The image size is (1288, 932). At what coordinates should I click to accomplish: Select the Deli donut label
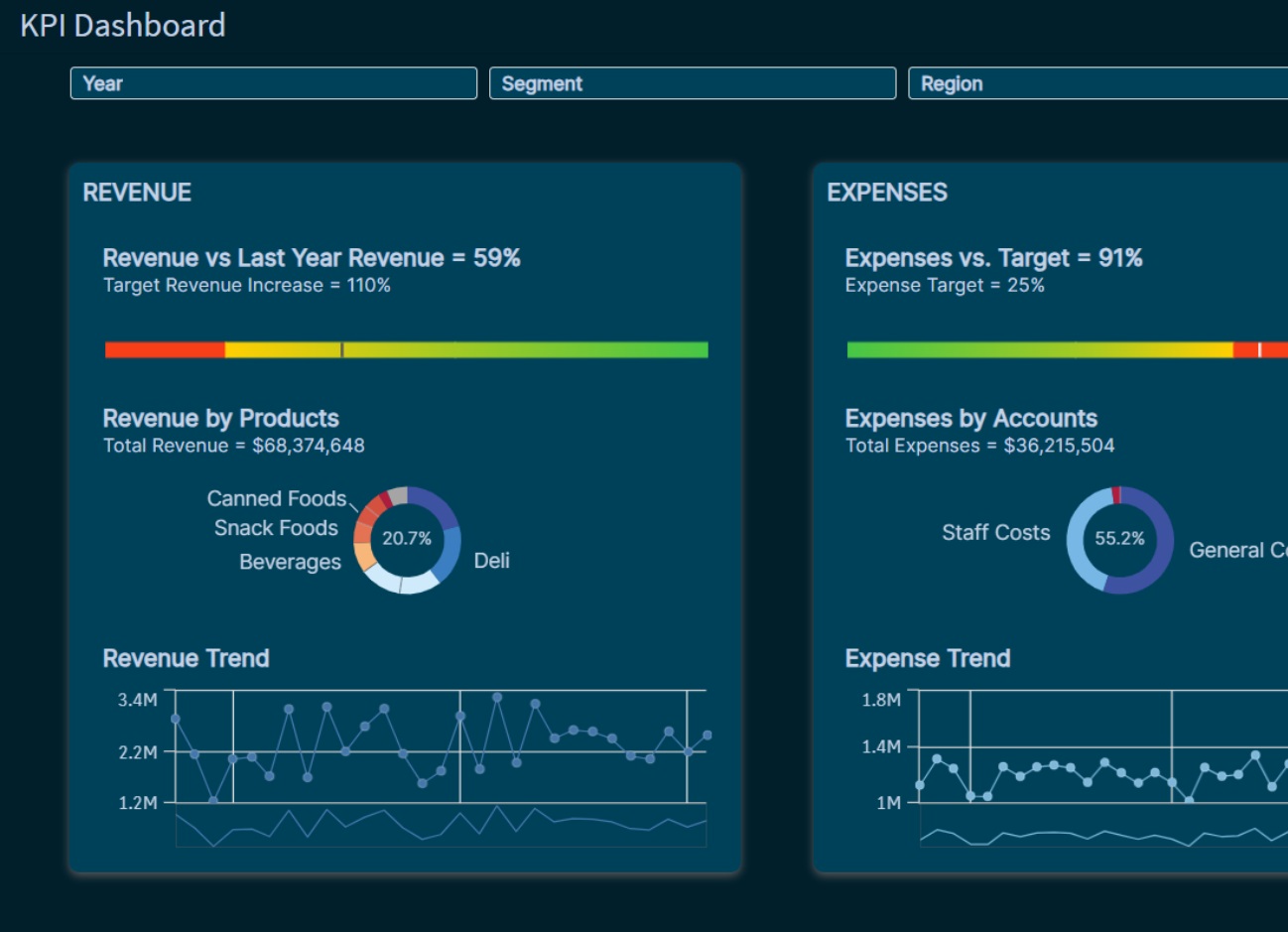[x=491, y=561]
